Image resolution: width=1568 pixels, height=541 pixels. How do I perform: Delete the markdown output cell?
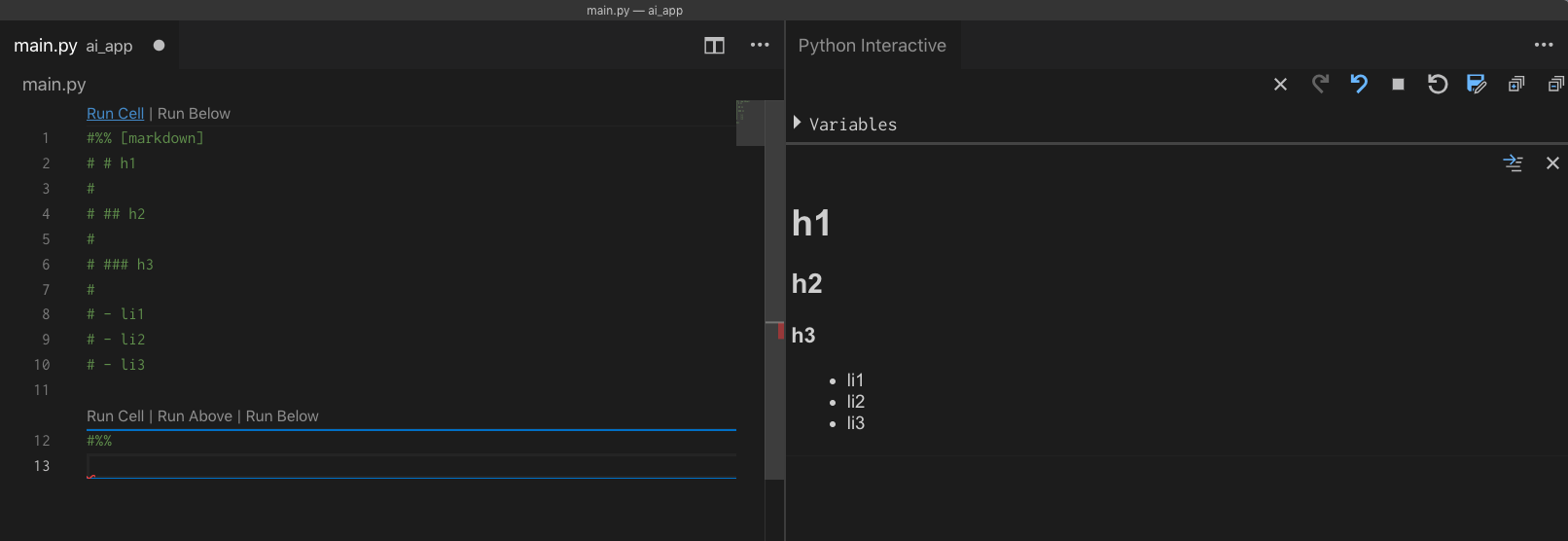click(x=1552, y=163)
